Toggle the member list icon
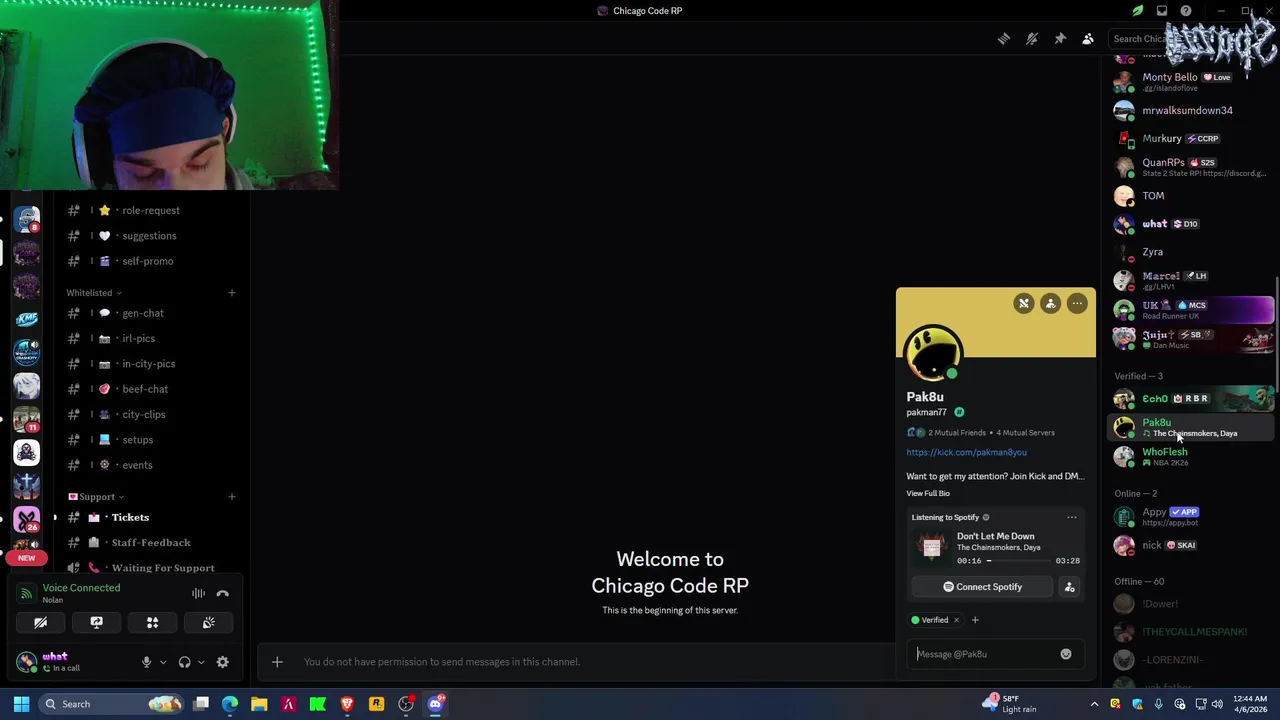 [x=1088, y=39]
